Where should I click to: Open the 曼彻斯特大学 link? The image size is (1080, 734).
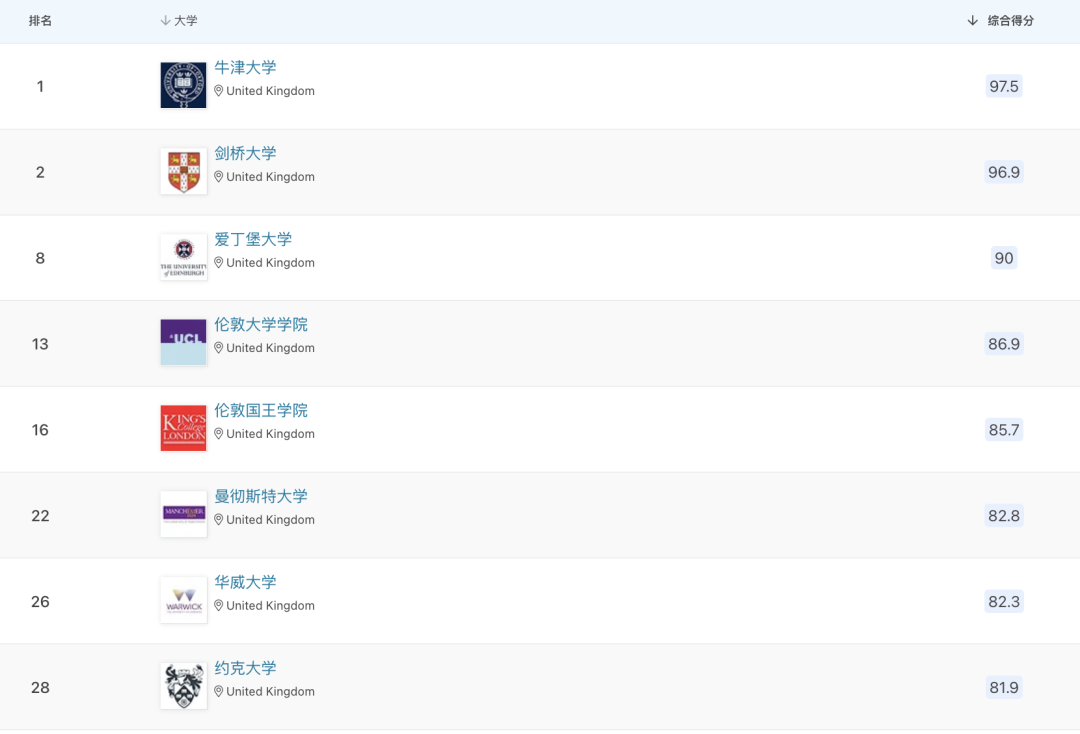pos(261,496)
